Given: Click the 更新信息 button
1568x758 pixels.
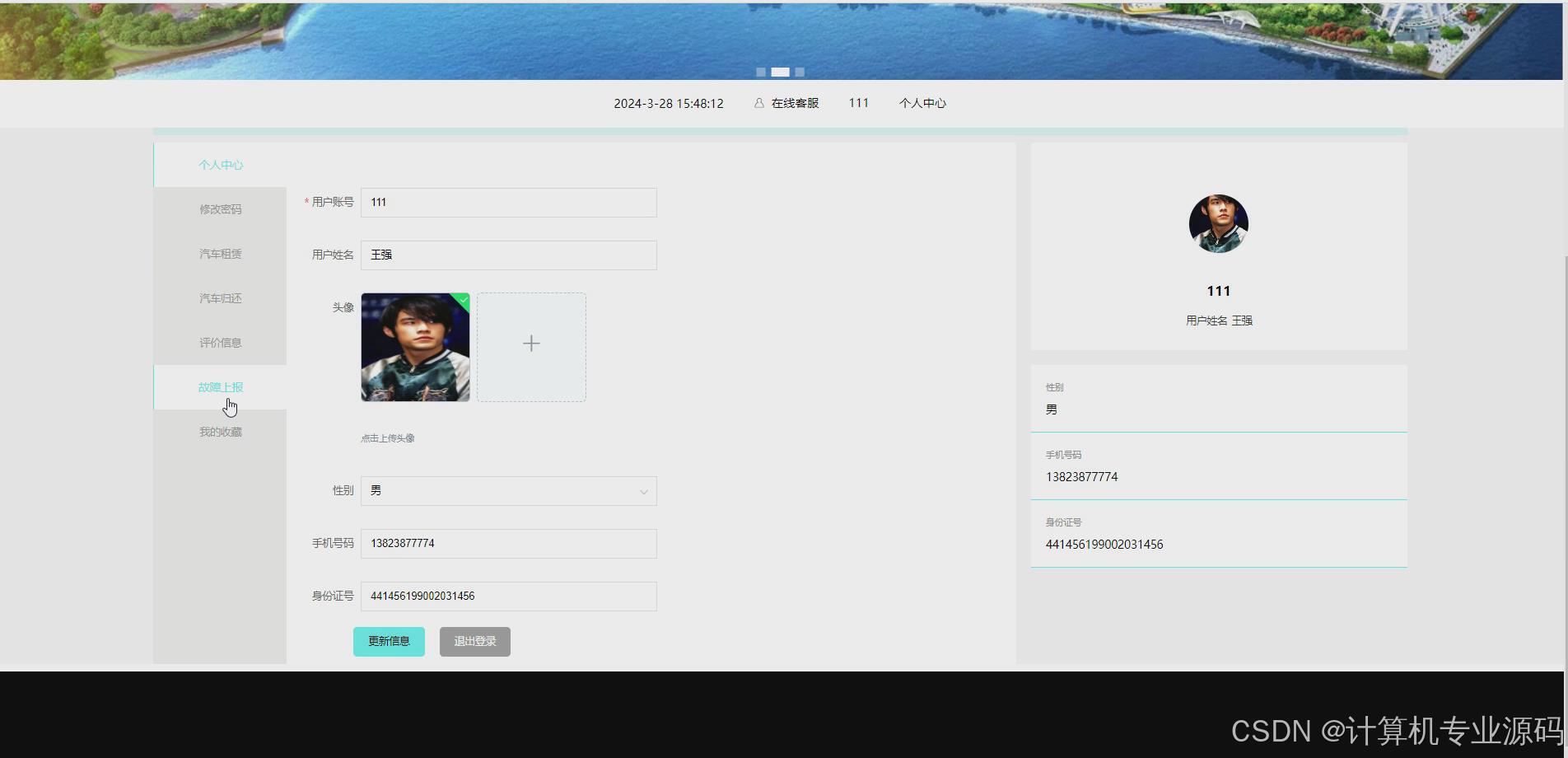Looking at the screenshot, I should [389, 642].
